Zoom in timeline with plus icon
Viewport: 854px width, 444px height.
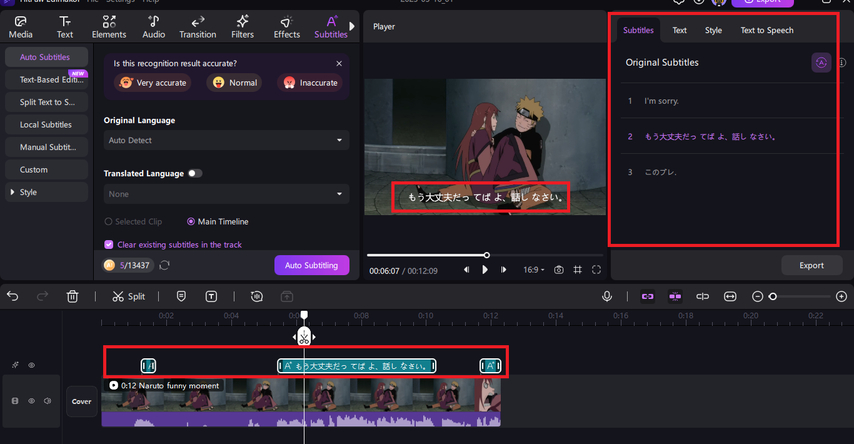coord(841,296)
